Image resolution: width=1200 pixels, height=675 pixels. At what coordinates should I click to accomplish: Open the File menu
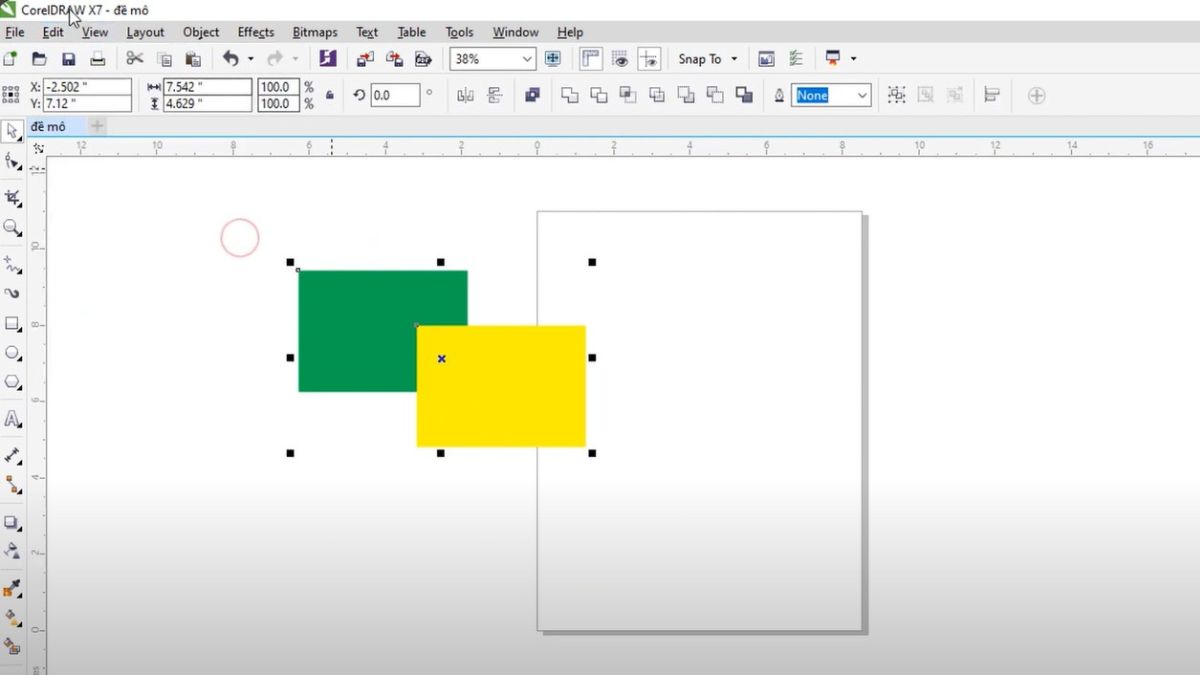pyautogui.click(x=14, y=32)
